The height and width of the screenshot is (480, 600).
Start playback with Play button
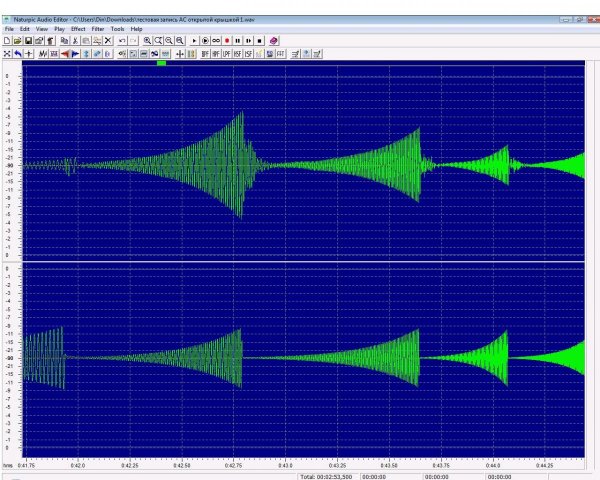pyautogui.click(x=194, y=41)
